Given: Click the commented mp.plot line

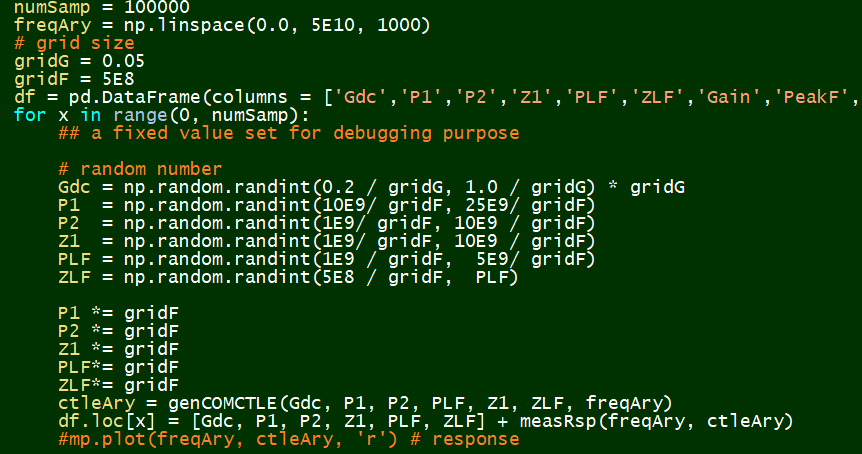Looking at the screenshot, I should coord(288,439).
